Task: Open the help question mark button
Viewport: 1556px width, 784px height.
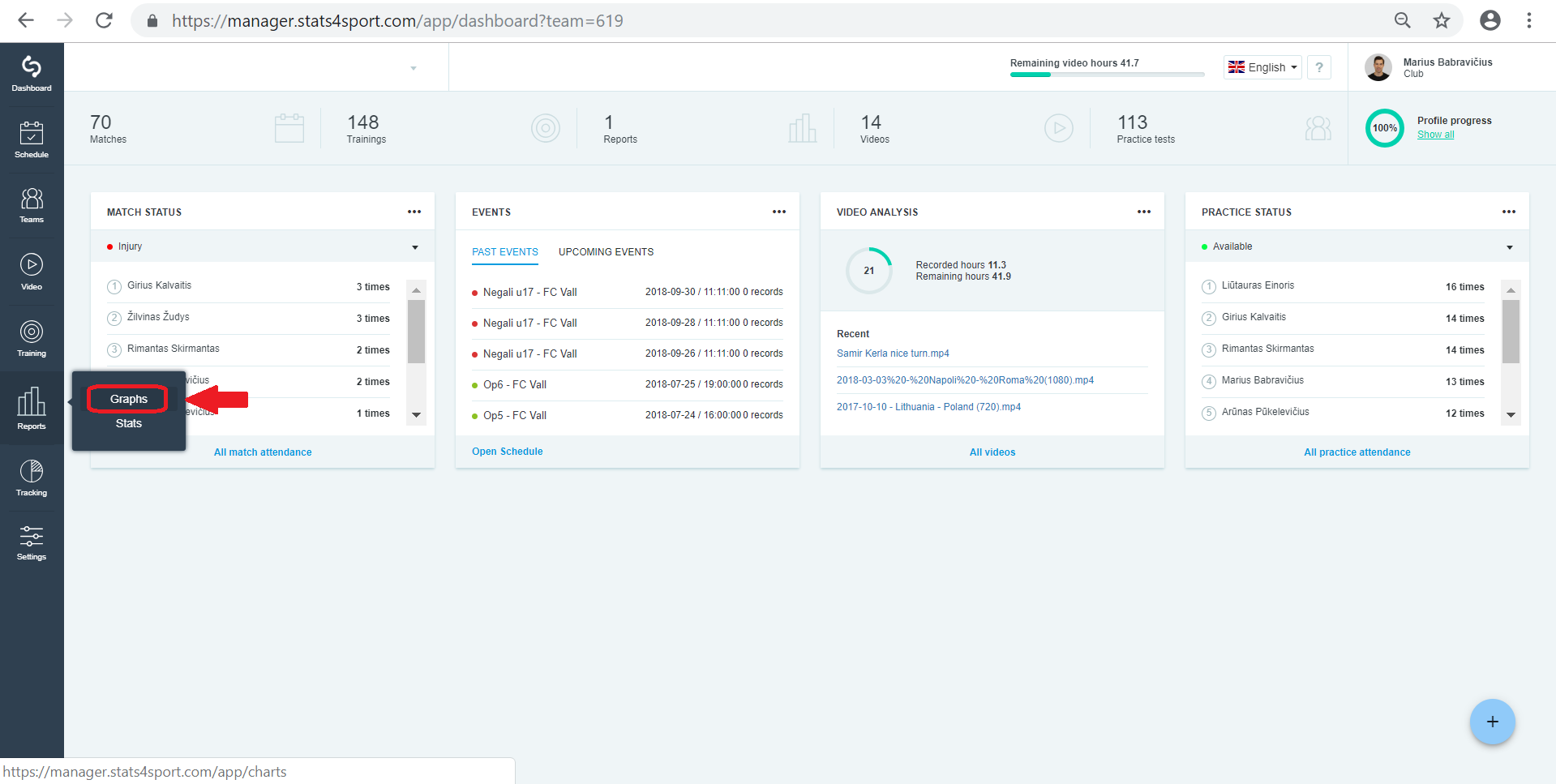Action: (x=1319, y=67)
